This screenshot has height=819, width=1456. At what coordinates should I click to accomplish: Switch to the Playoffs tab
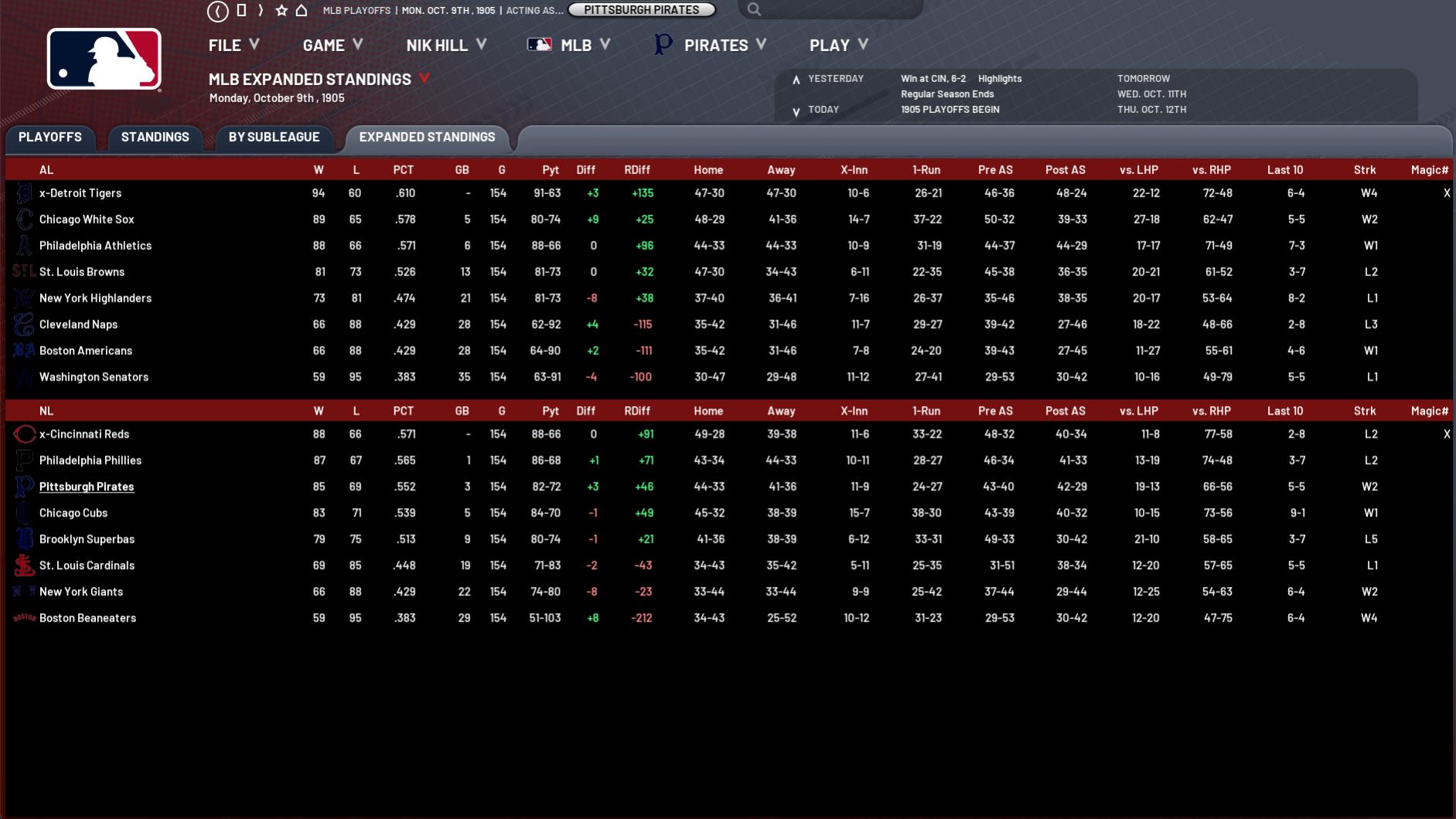[x=50, y=137]
